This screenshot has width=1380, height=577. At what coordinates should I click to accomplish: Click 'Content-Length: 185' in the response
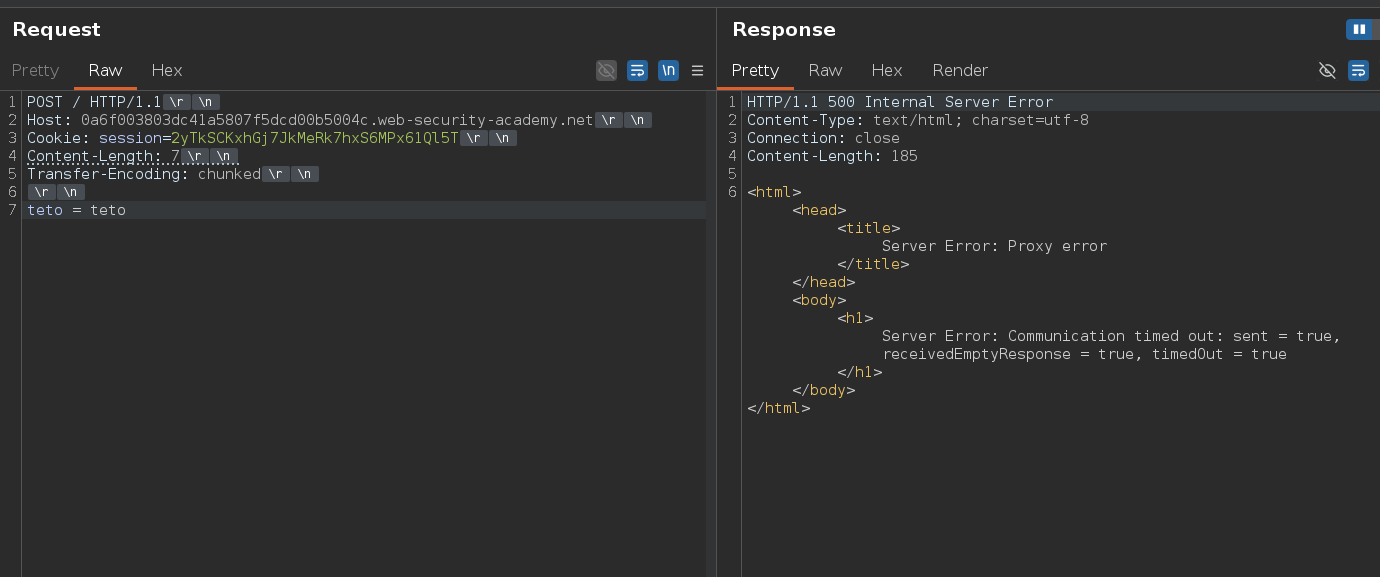[x=832, y=156]
